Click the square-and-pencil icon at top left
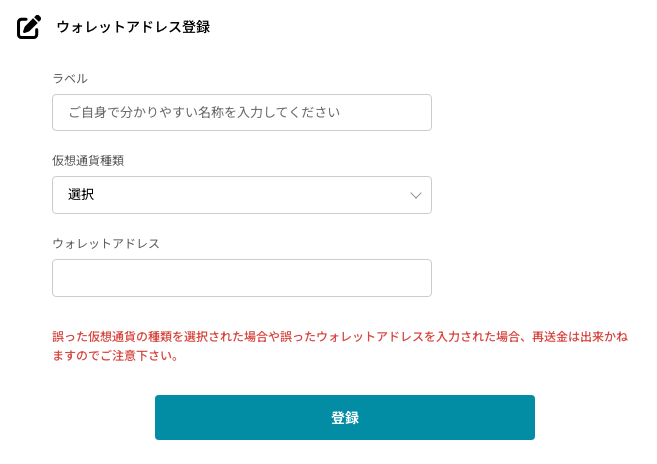657x464 pixels. coord(29,27)
